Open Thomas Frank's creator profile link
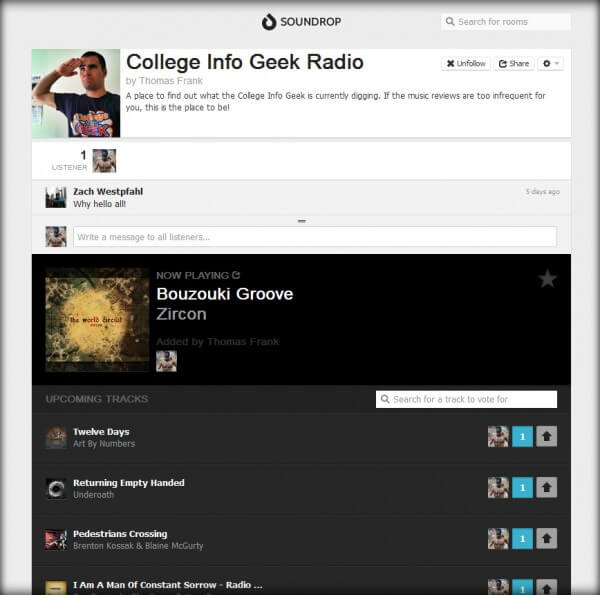 pyautogui.click(x=171, y=81)
